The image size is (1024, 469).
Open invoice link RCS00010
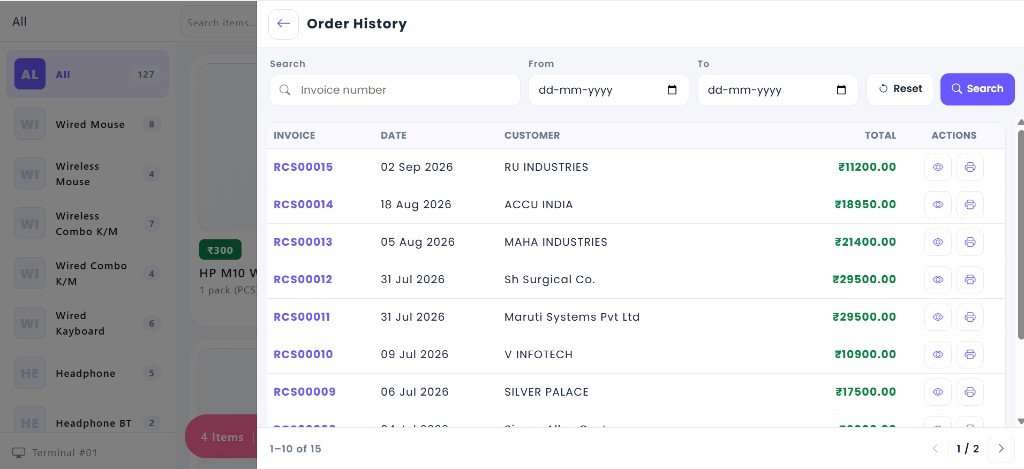pyautogui.click(x=303, y=355)
